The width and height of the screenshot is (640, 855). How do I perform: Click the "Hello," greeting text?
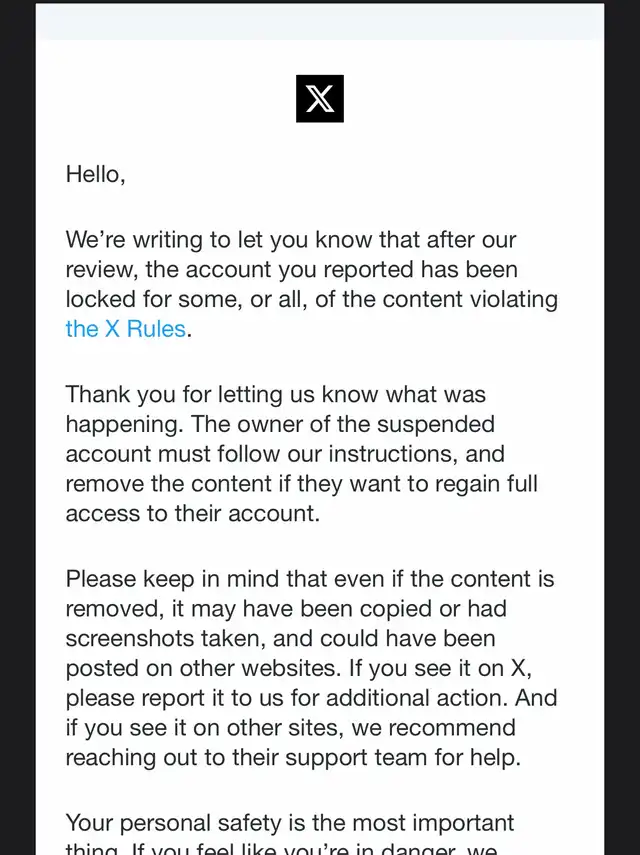(95, 174)
